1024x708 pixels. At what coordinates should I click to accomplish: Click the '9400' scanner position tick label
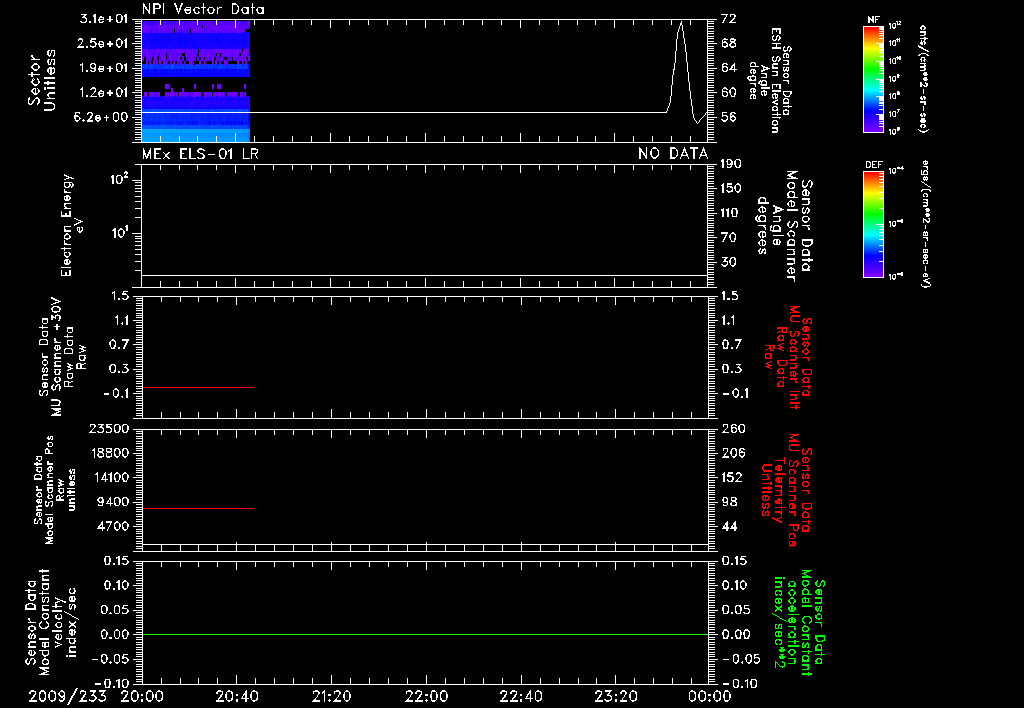tap(114, 502)
